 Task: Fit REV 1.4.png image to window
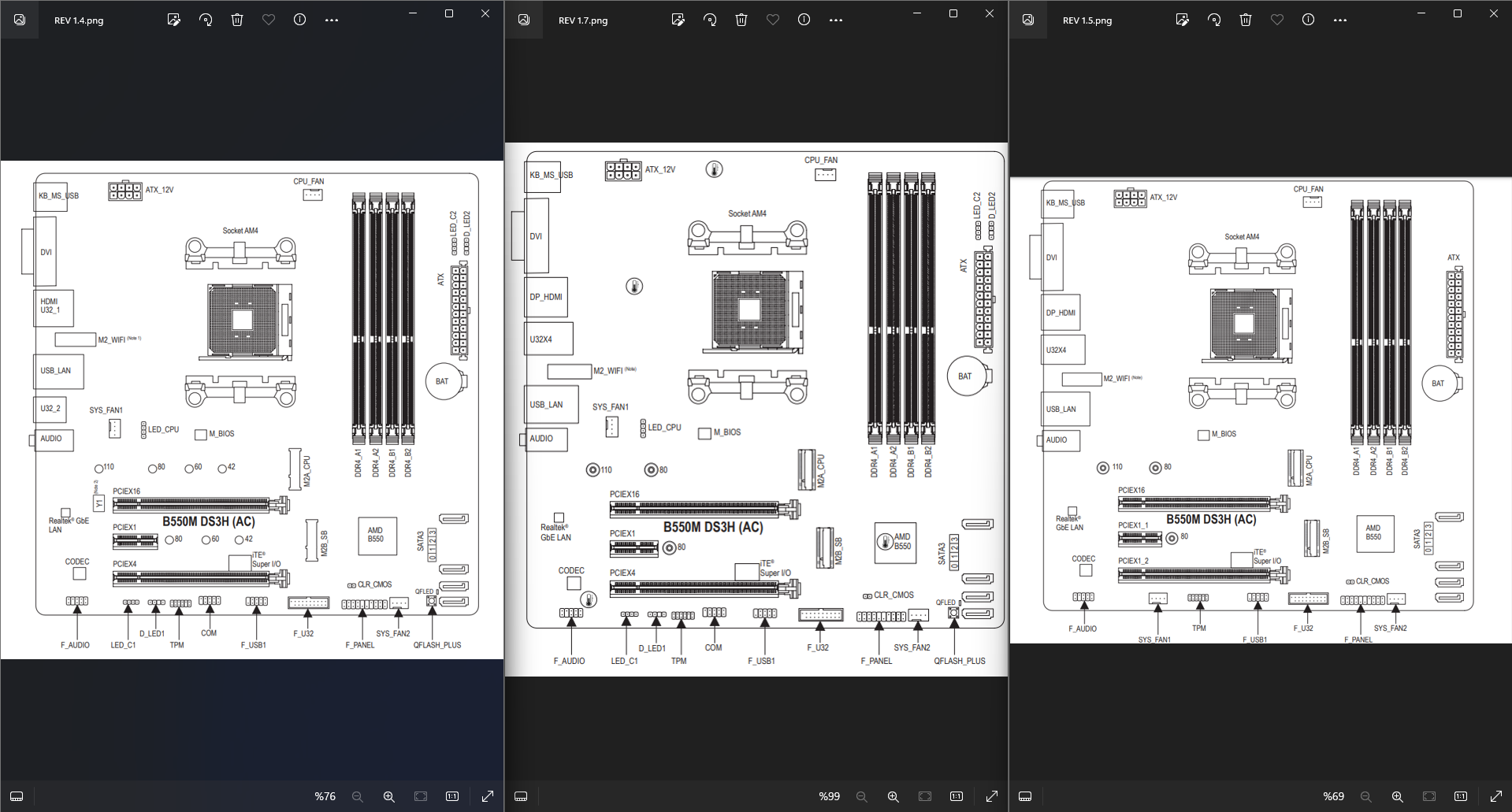[x=421, y=796]
